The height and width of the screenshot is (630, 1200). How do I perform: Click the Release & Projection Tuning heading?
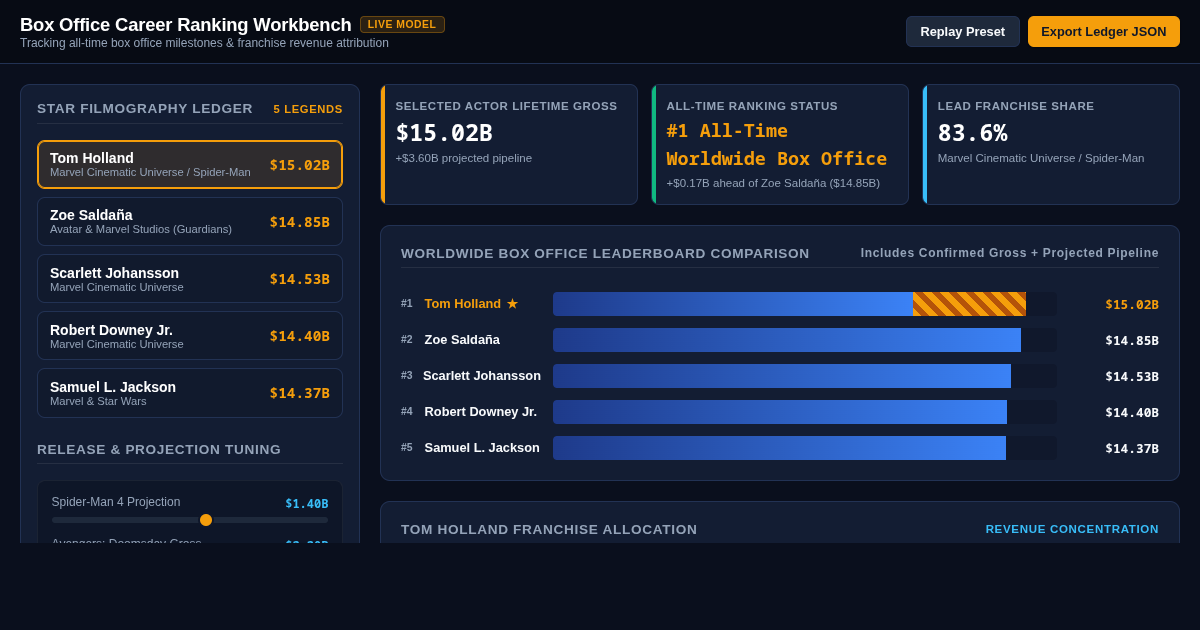[159, 449]
